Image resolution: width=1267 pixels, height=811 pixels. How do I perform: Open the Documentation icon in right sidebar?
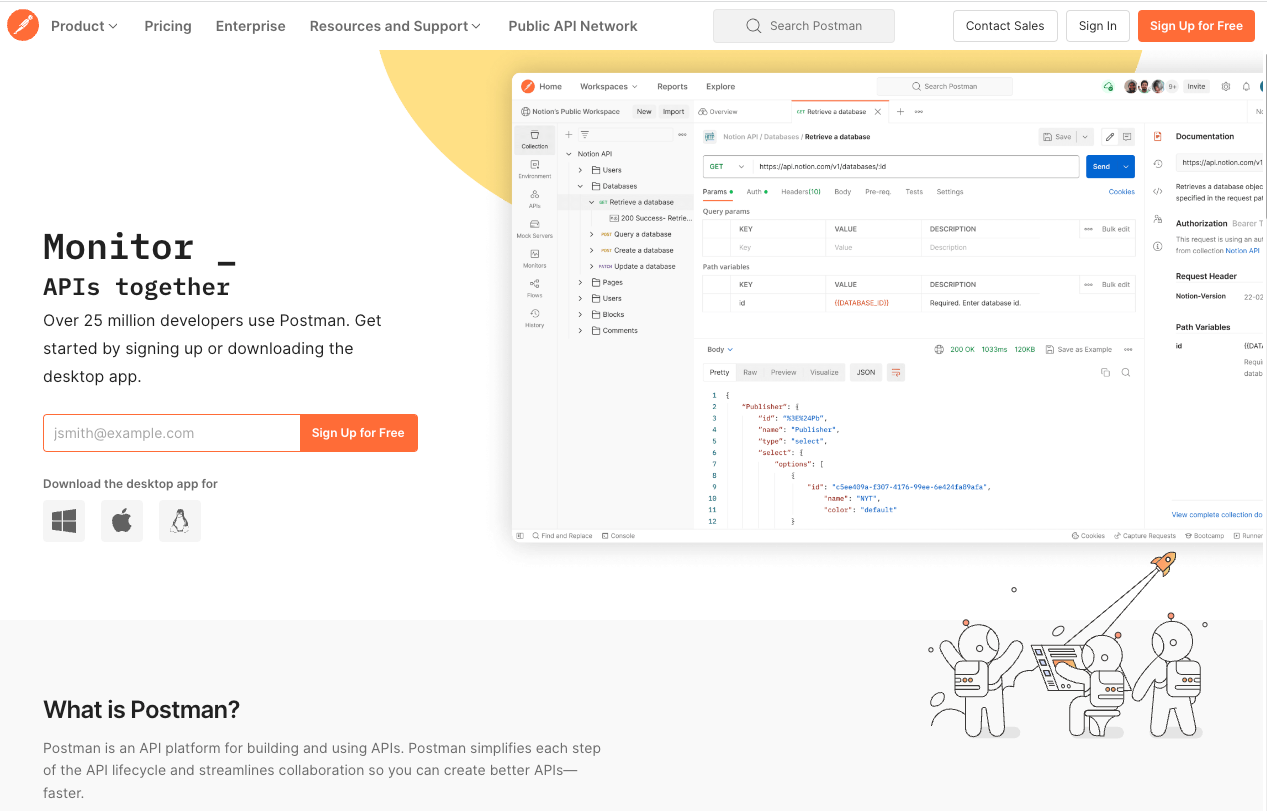(1158, 136)
